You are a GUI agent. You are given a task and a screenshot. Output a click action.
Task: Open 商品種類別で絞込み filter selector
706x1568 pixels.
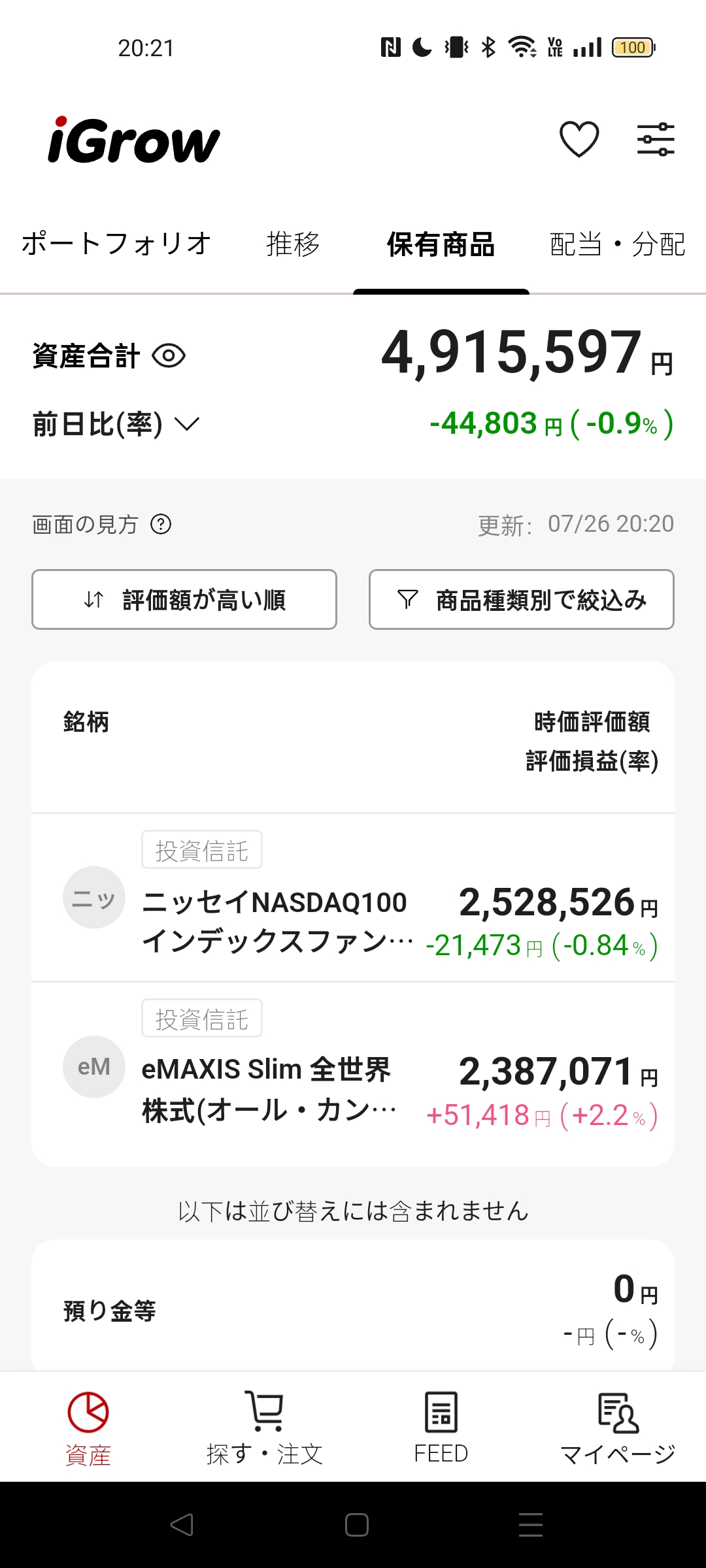coord(522,599)
